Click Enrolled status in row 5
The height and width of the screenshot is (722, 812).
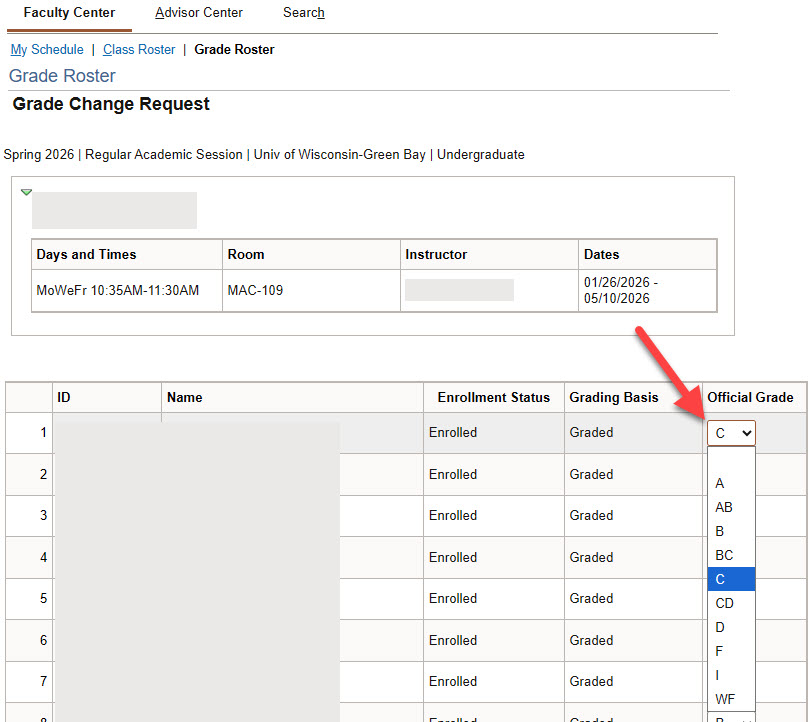coord(453,598)
